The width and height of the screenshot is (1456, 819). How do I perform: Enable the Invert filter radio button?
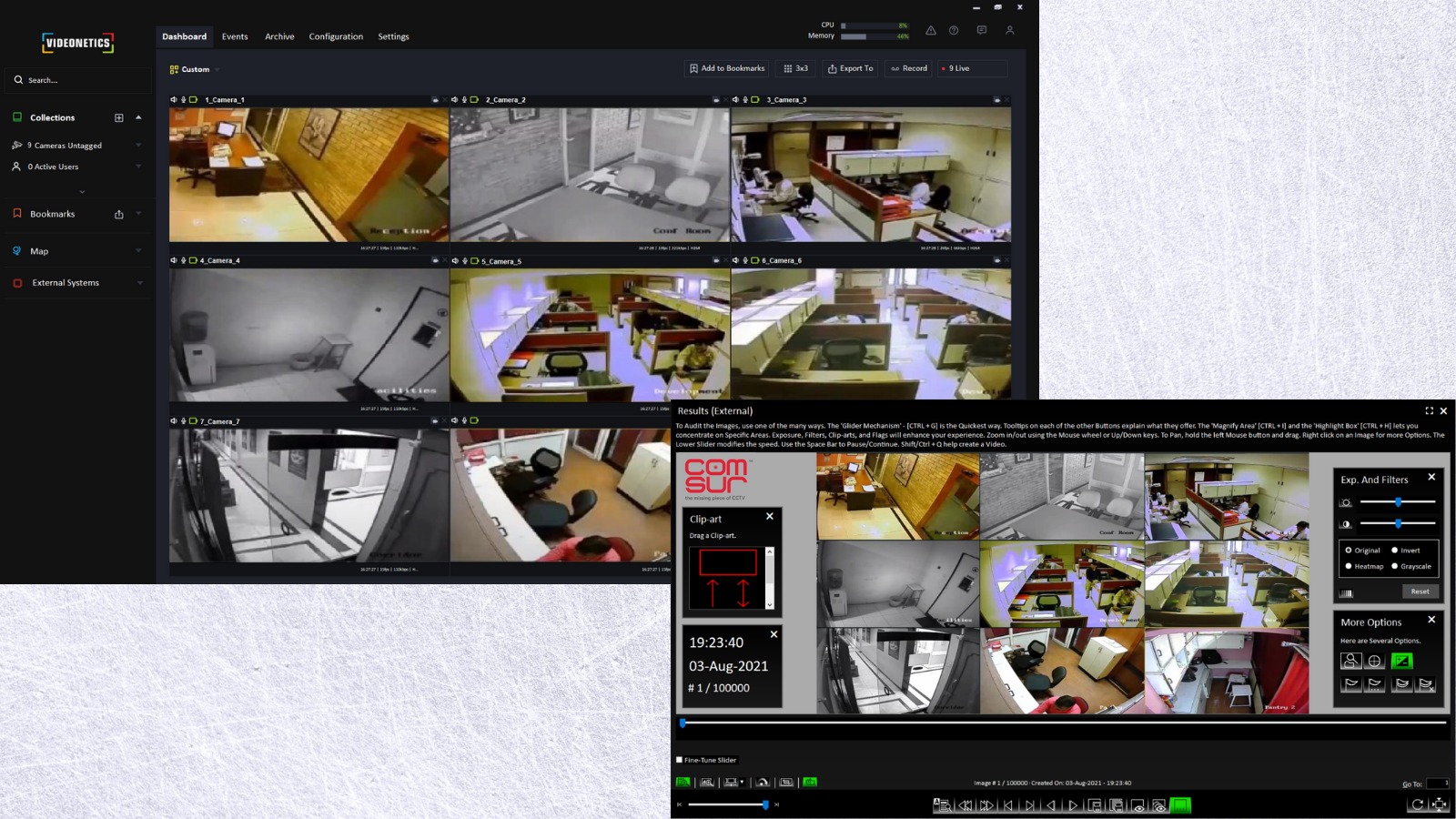(1394, 551)
